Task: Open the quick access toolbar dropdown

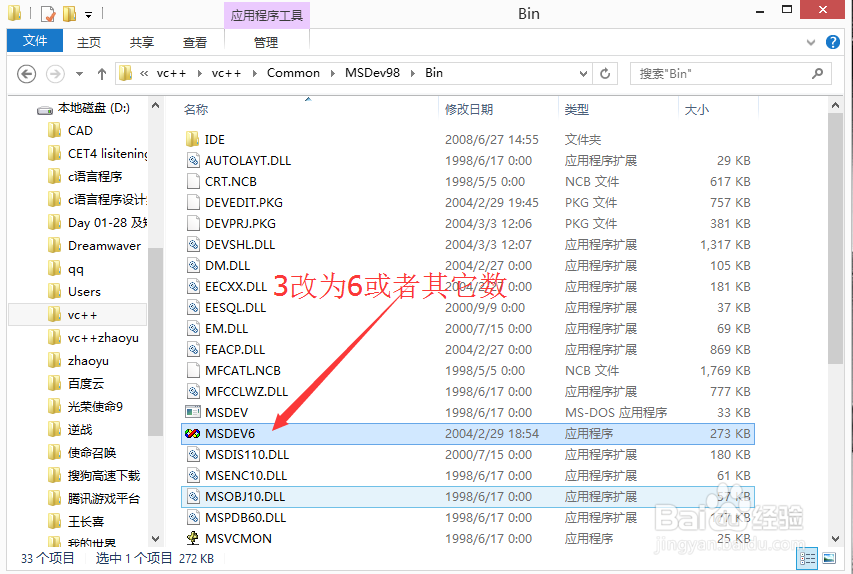Action: click(x=88, y=15)
